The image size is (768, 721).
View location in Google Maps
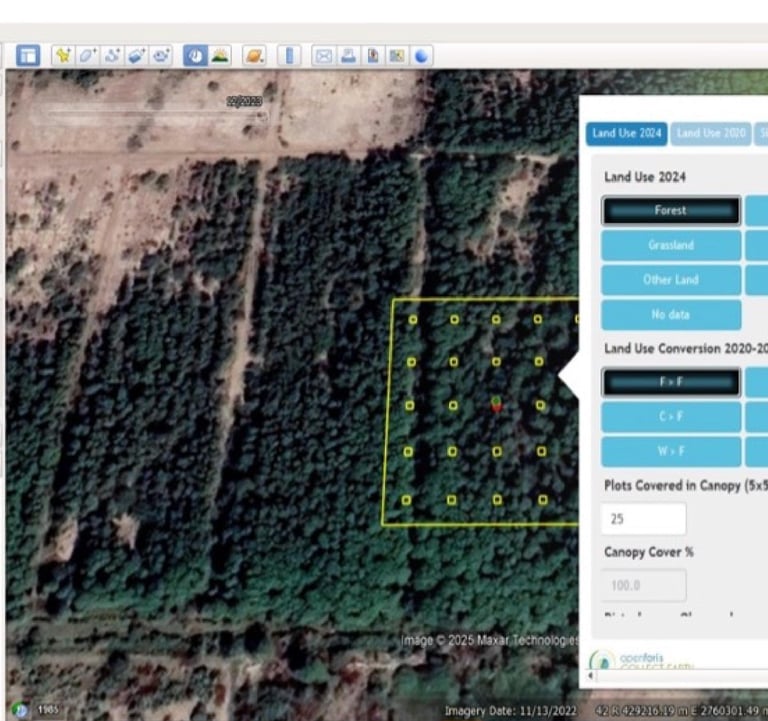[x=397, y=55]
